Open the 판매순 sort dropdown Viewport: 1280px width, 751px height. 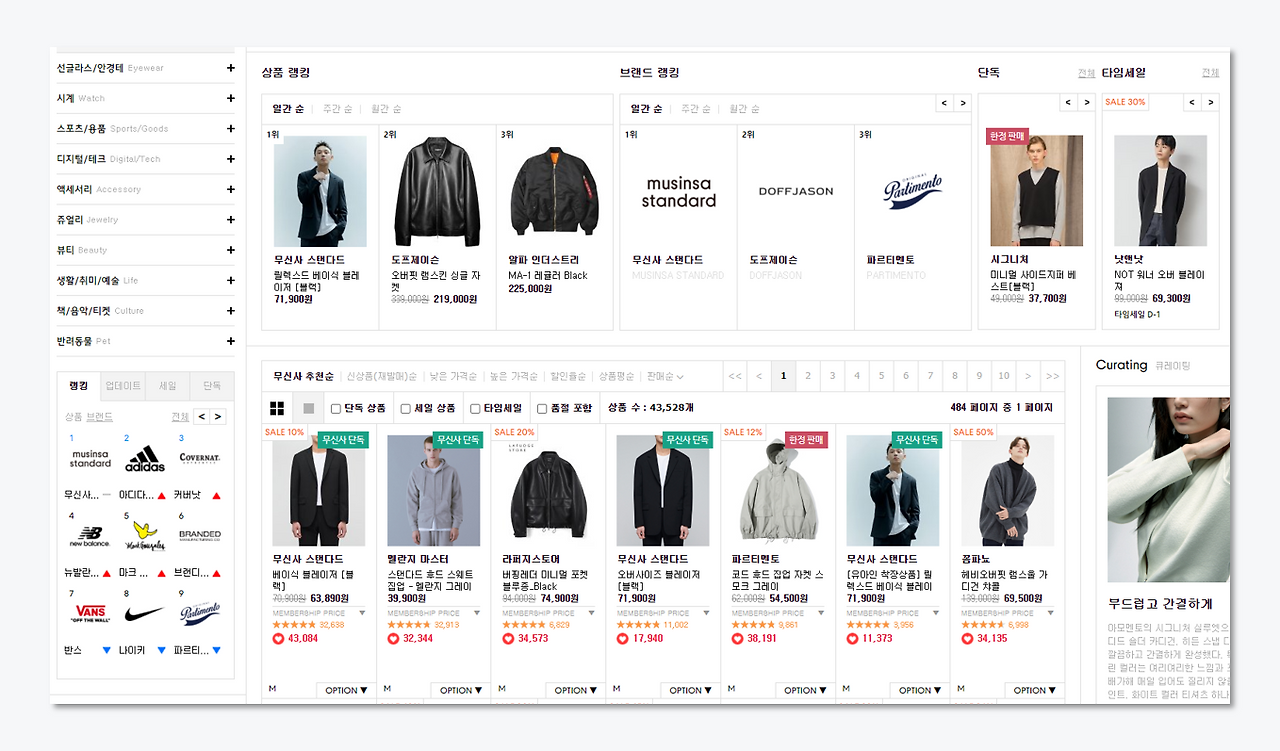(665, 377)
